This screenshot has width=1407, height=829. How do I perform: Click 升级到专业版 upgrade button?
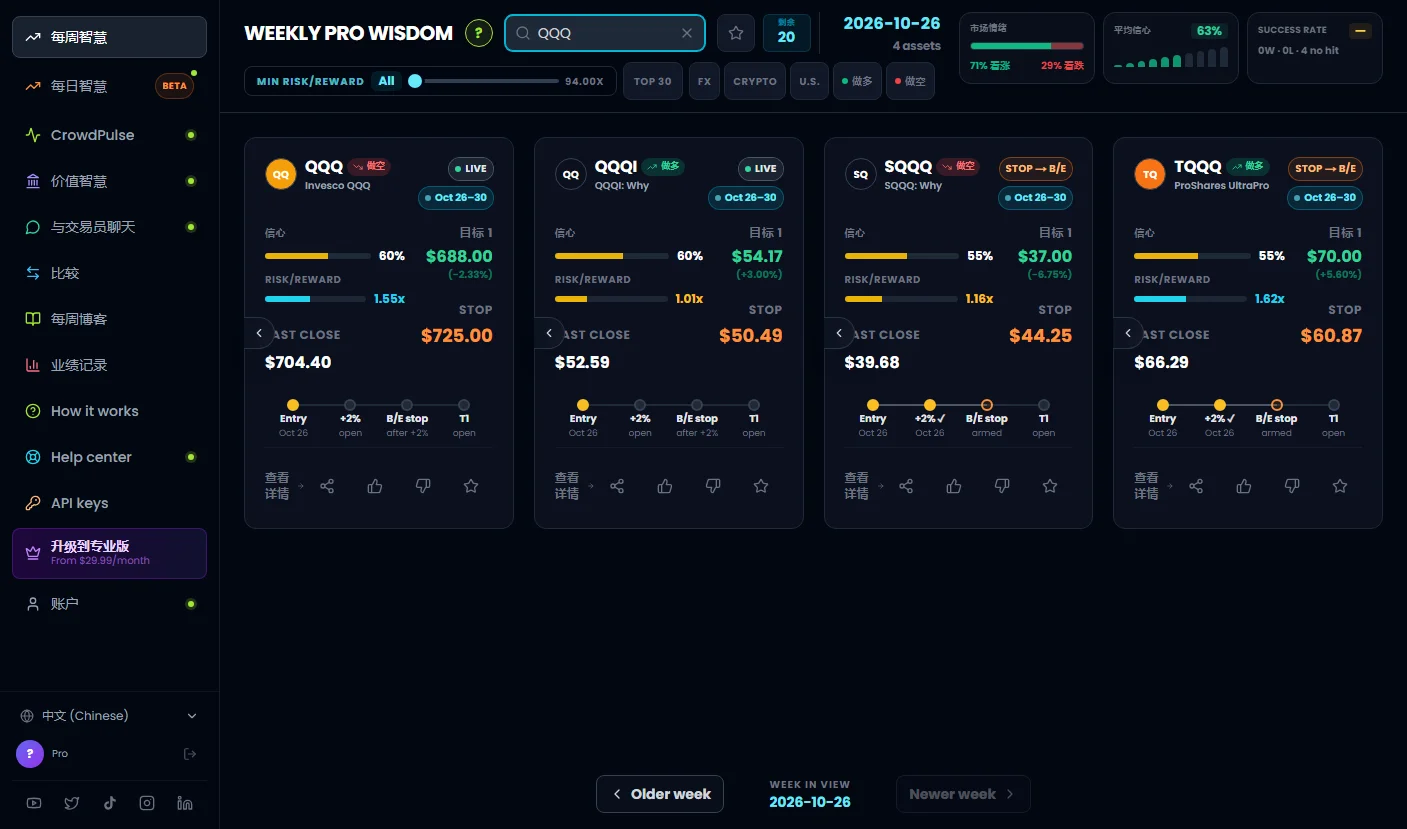pyautogui.click(x=109, y=553)
